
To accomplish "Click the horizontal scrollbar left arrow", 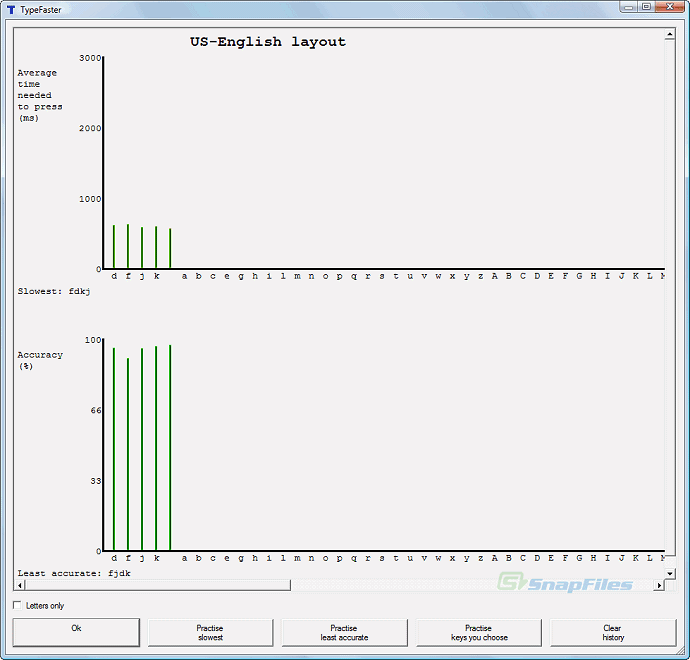I will (x=19, y=585).
